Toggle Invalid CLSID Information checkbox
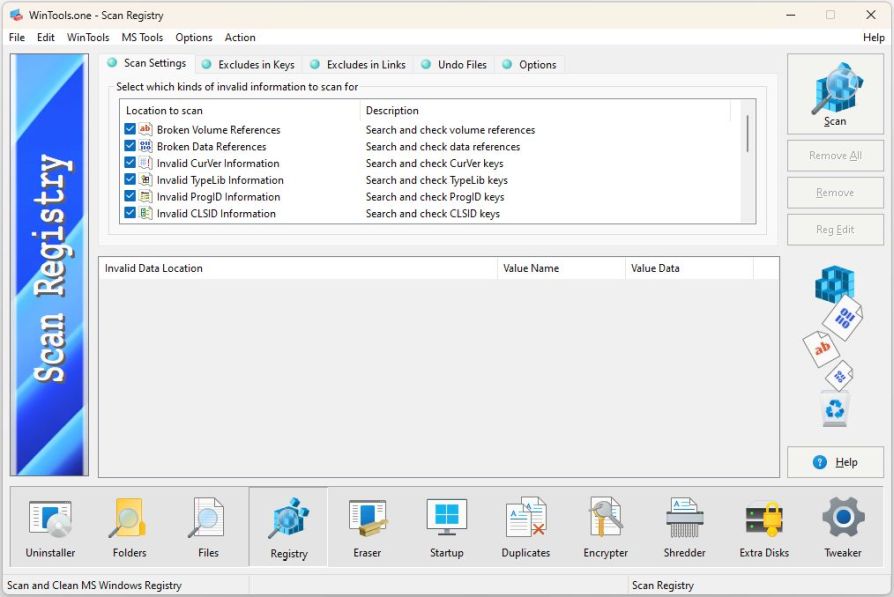 (130, 213)
